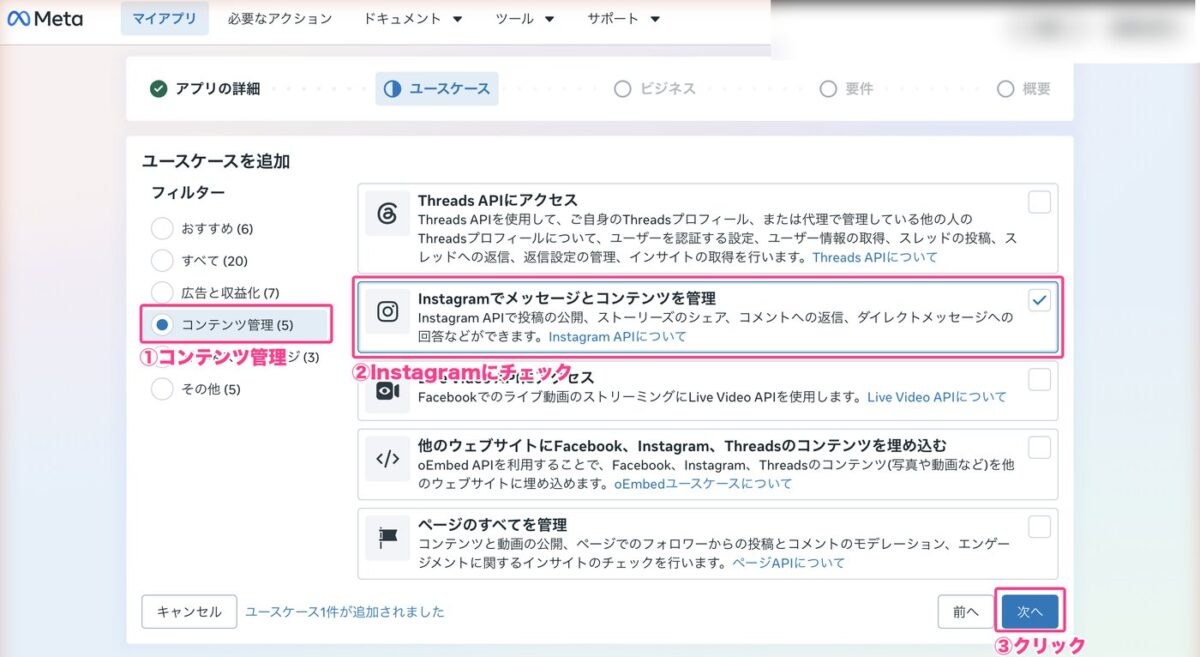
Task: Open the マイアプリ tab
Action: tap(165, 19)
